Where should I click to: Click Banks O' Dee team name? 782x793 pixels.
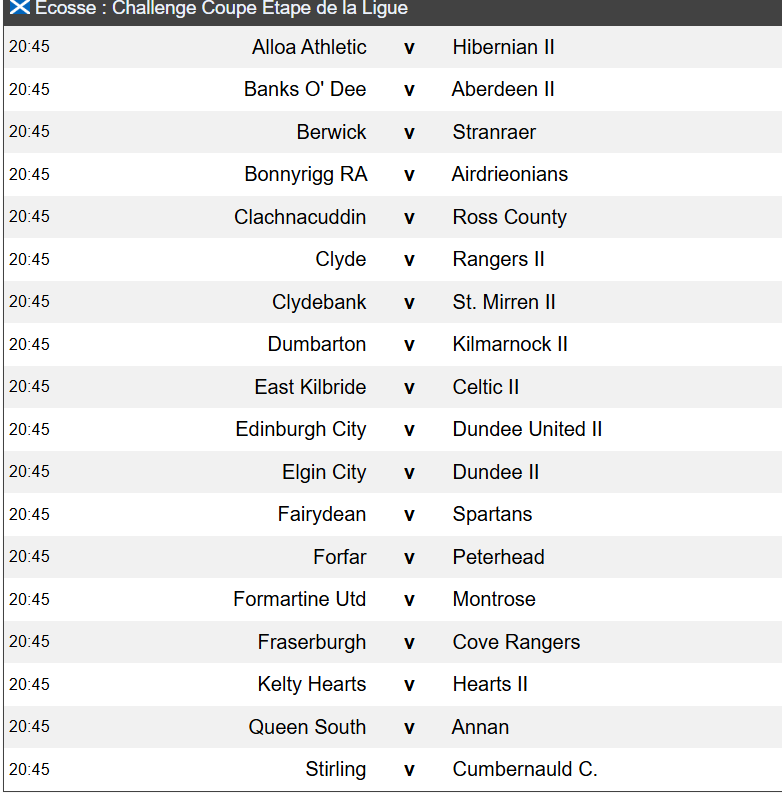pos(305,89)
